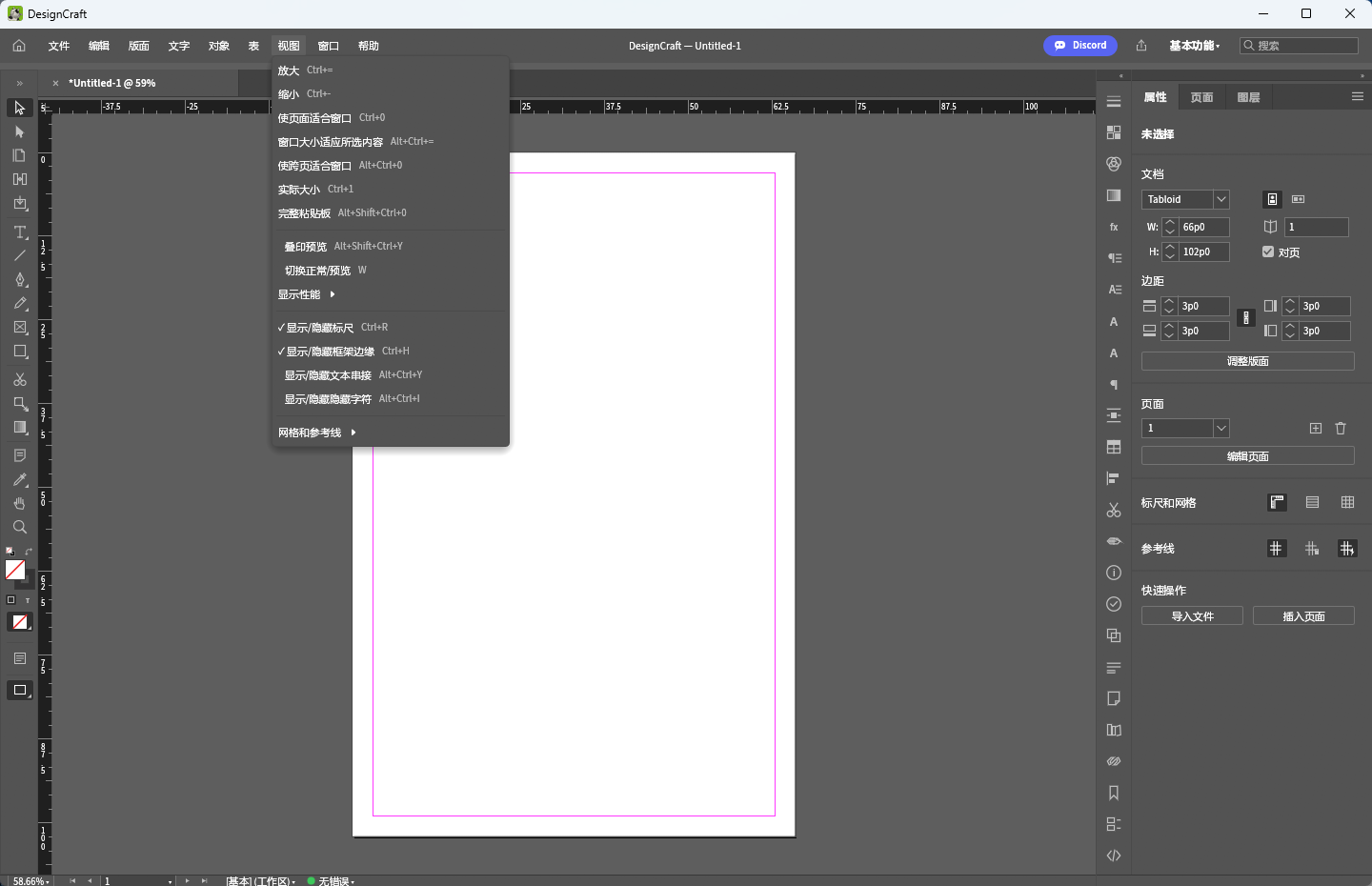The width and height of the screenshot is (1372, 886).
Task: Click the 调整版面 button
Action: coord(1248,361)
